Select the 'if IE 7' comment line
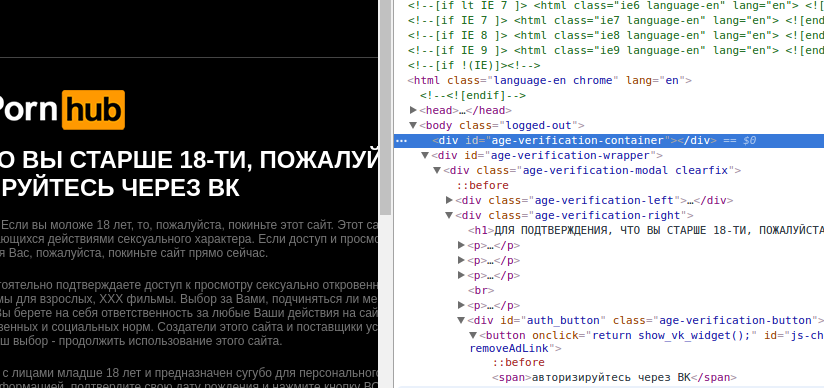Image resolution: width=824 pixels, height=388 pixels. [x=616, y=21]
